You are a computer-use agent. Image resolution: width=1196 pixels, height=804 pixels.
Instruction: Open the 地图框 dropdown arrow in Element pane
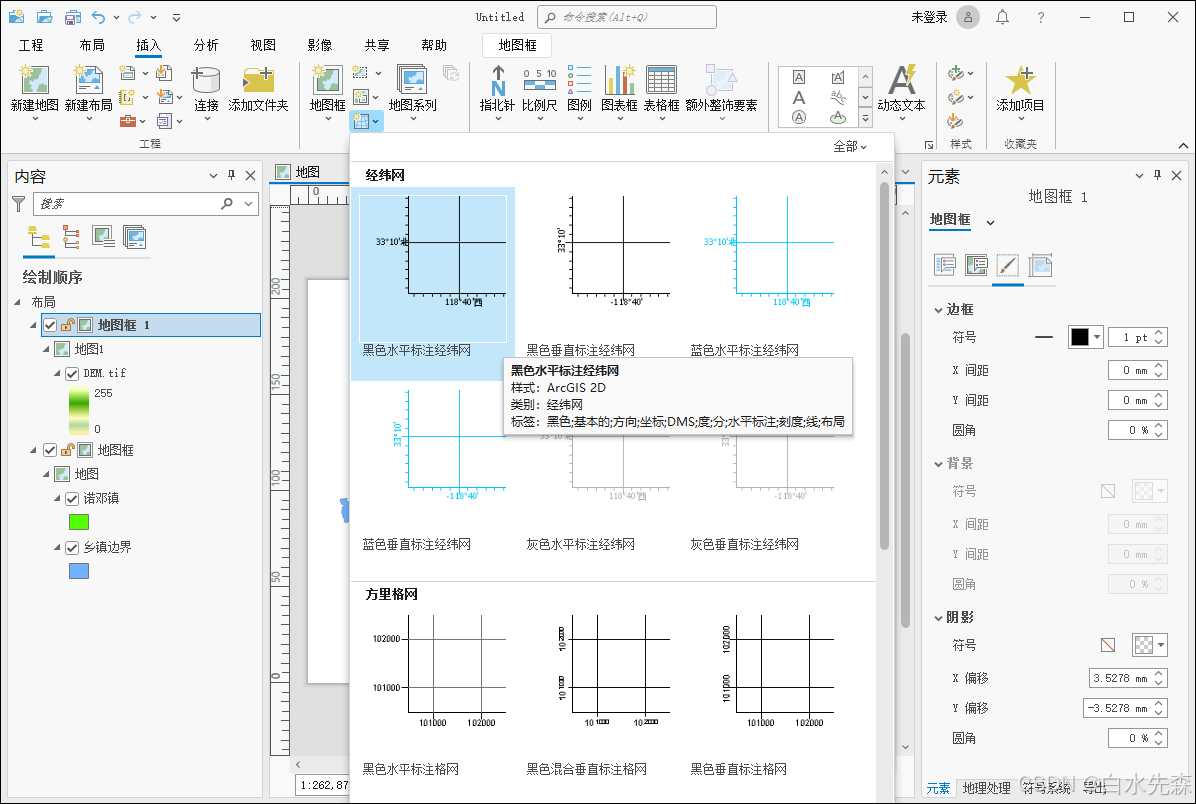[x=990, y=223]
